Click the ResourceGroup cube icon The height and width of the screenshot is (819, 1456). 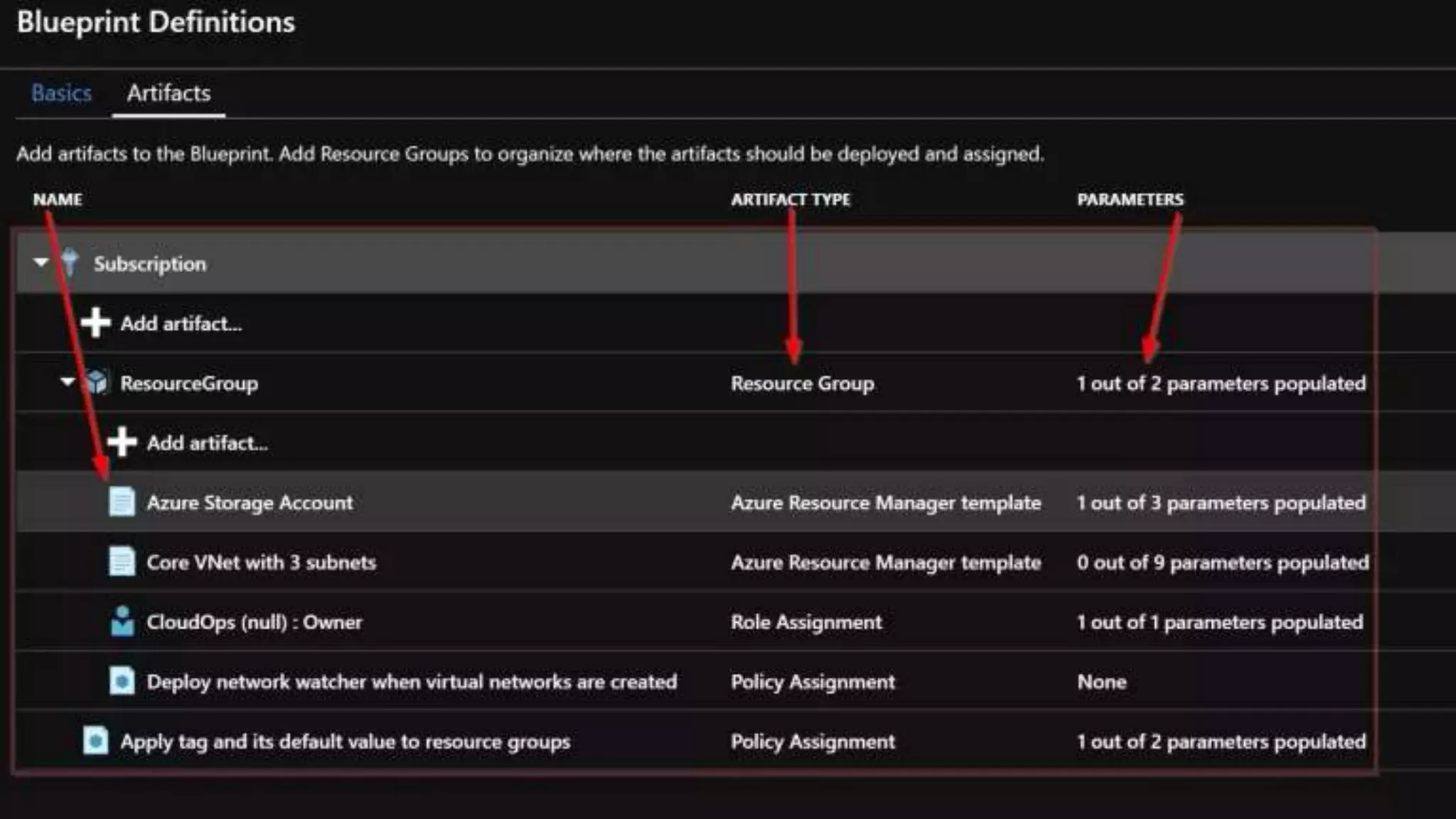(x=96, y=382)
